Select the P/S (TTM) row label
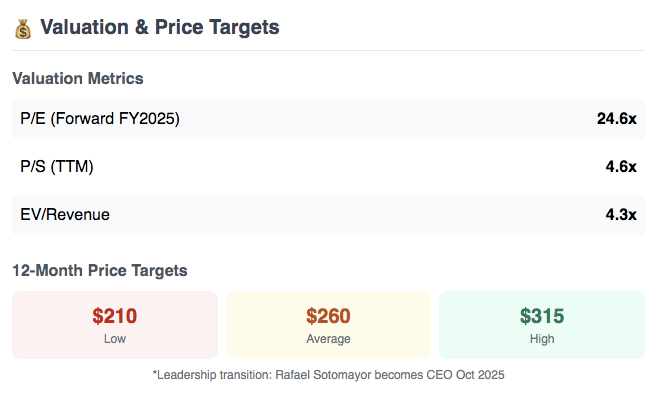668x397 pixels. click(57, 167)
